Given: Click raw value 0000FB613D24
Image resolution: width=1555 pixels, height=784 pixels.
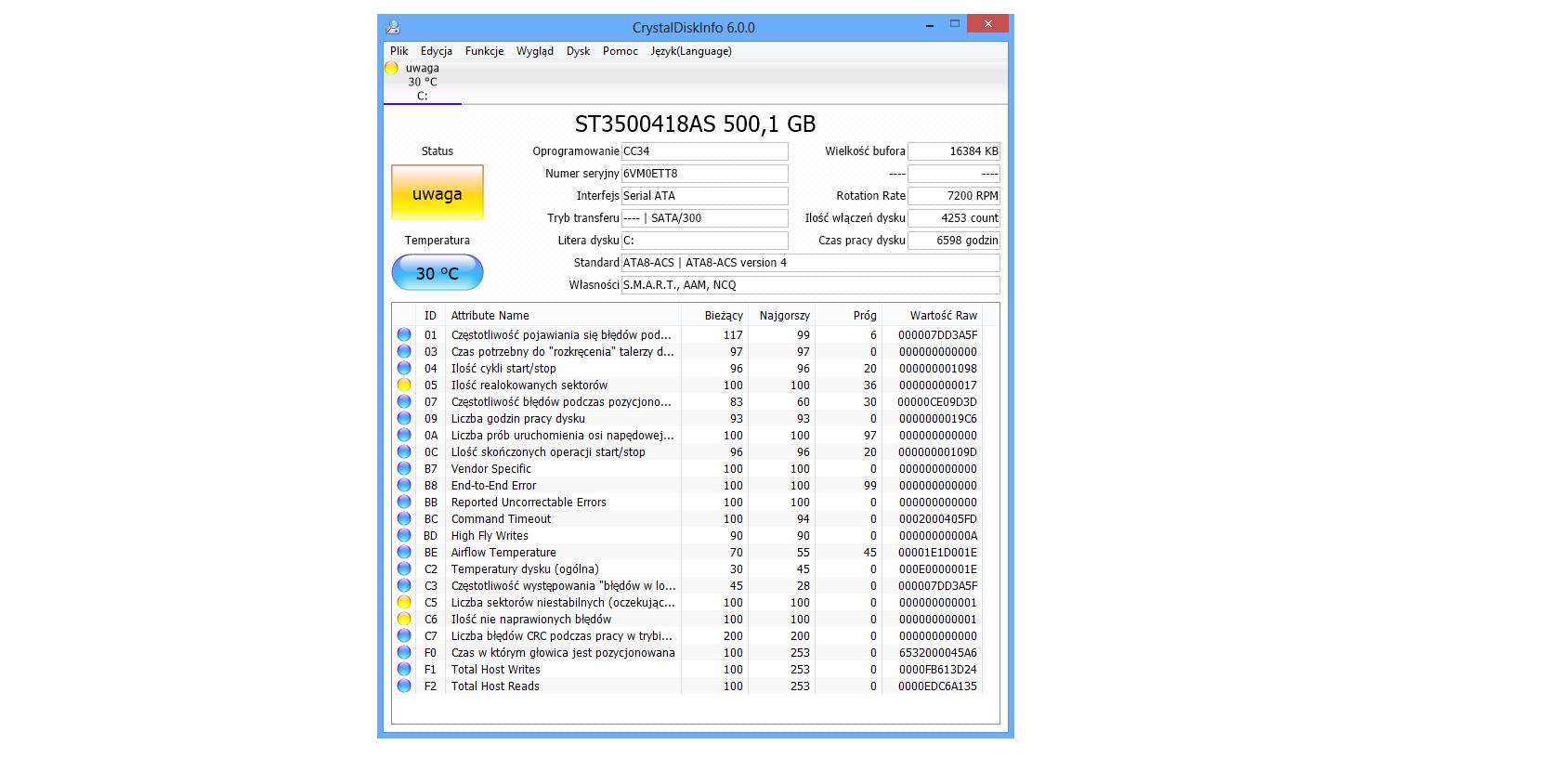Looking at the screenshot, I should click(938, 670).
